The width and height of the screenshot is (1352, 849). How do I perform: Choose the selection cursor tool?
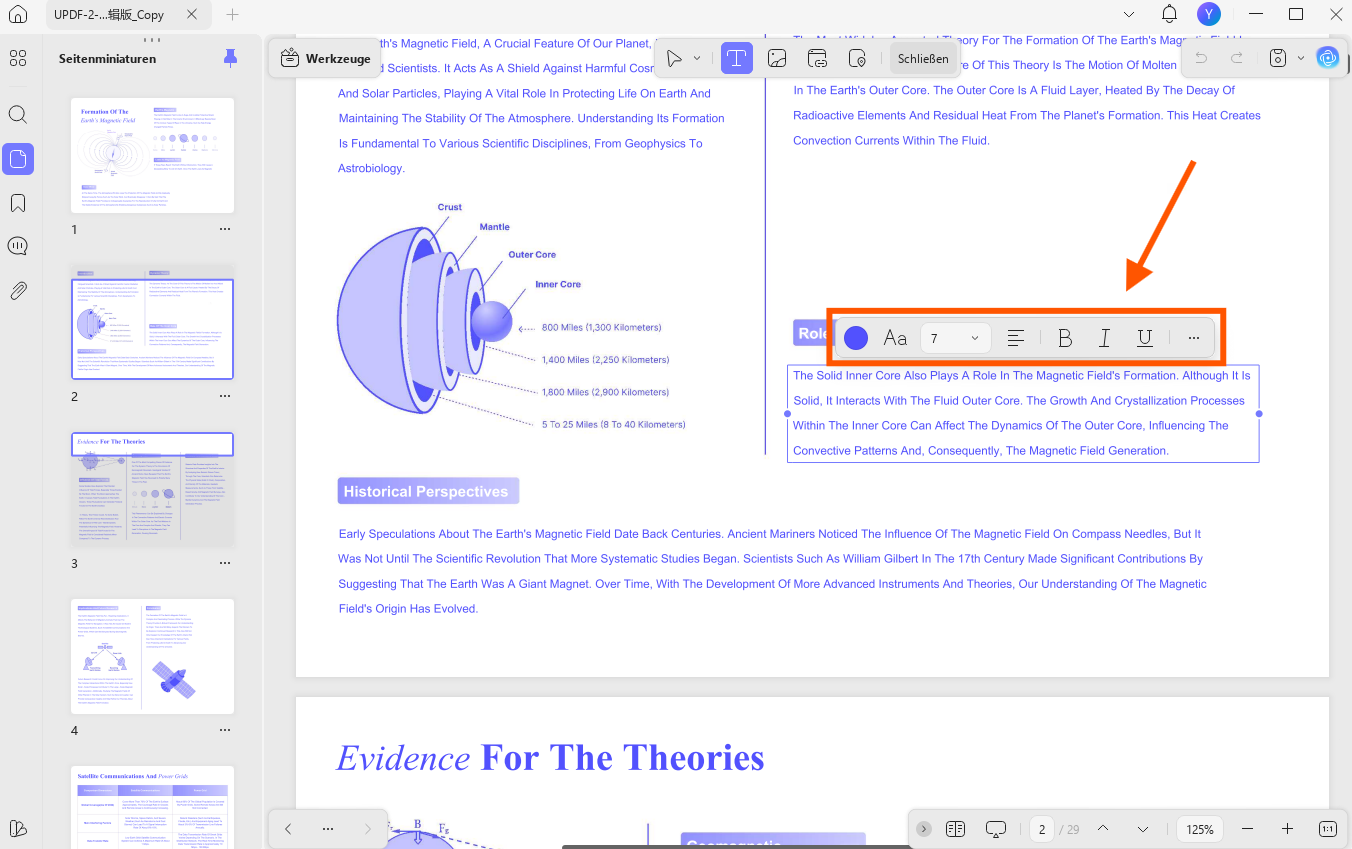675,59
